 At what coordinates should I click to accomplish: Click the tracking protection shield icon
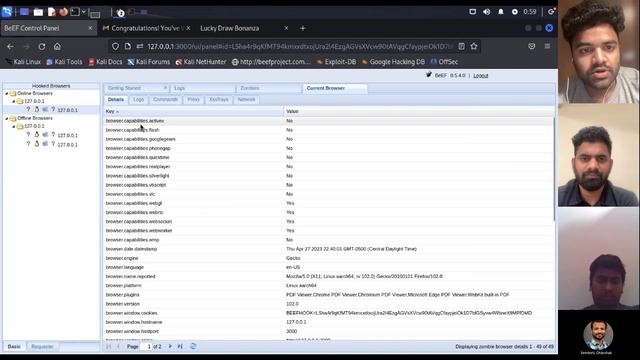(x=116, y=47)
